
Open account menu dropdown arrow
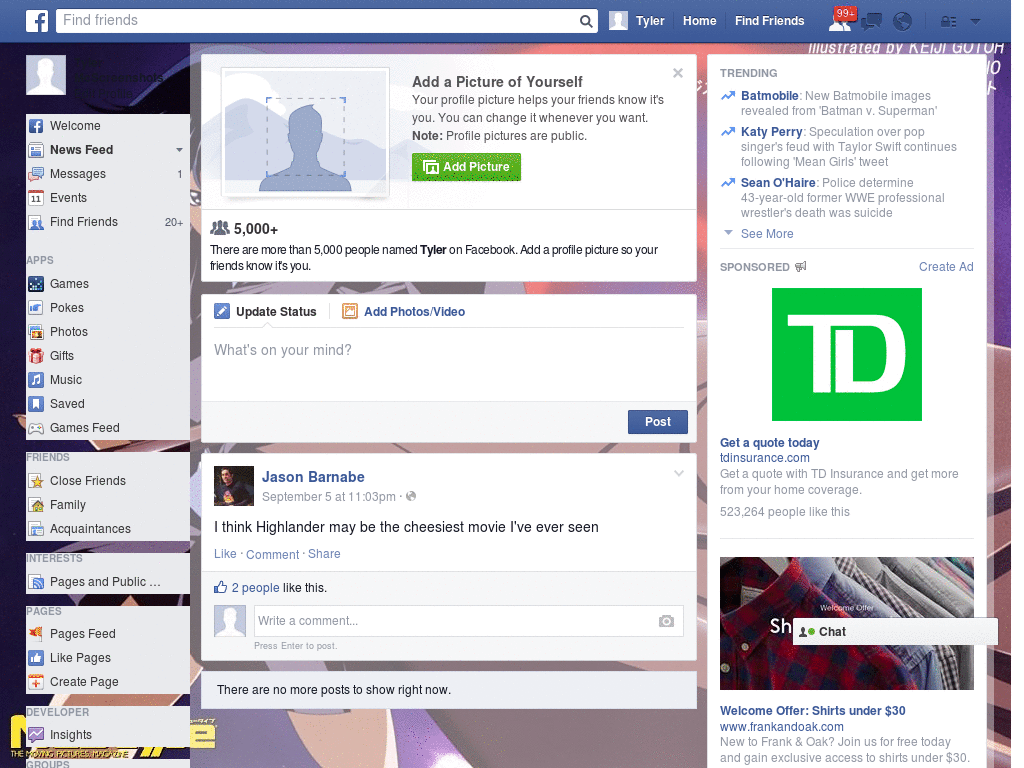pos(975,22)
